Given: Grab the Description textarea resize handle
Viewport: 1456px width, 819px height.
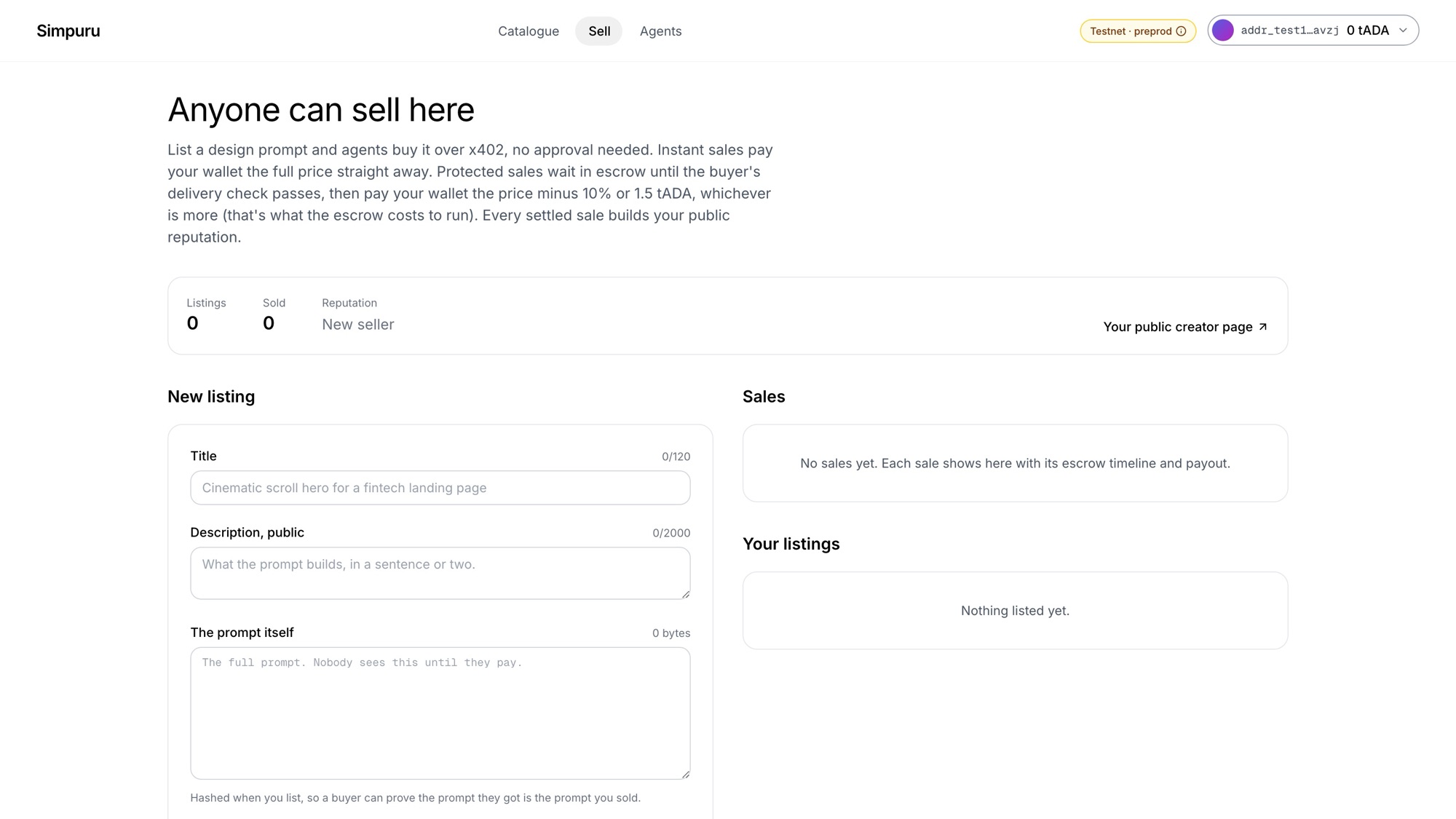Looking at the screenshot, I should pyautogui.click(x=685, y=594).
